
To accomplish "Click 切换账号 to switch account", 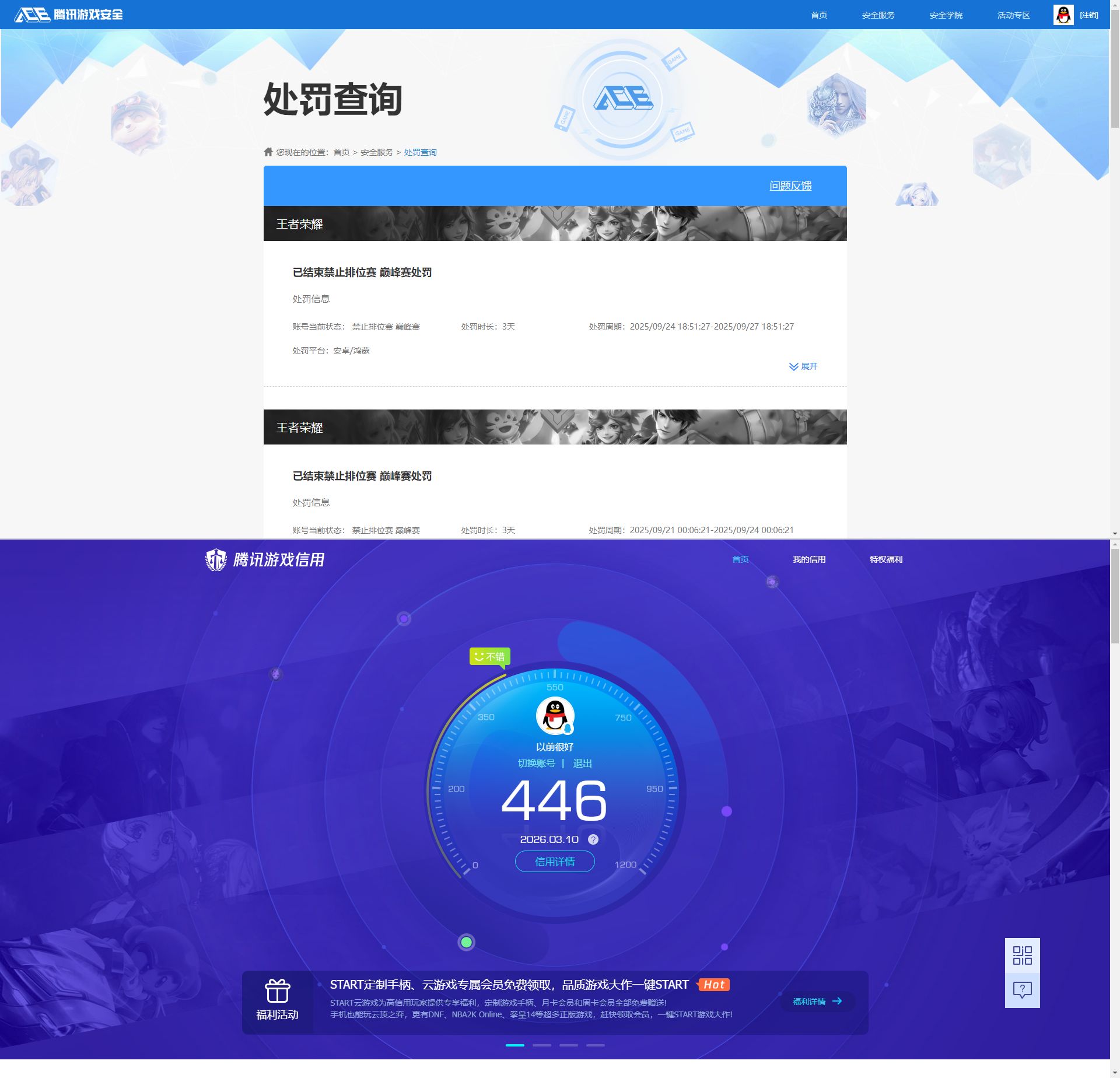I will click(x=536, y=764).
